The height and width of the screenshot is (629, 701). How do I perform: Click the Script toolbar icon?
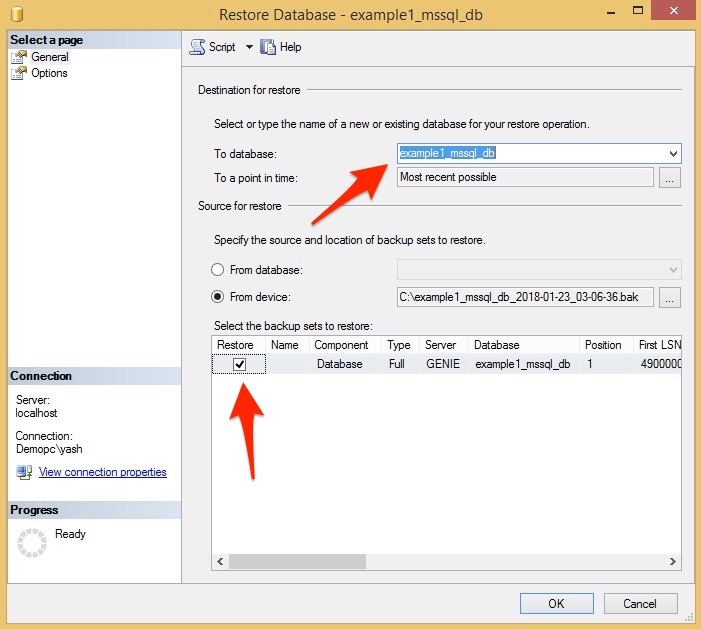pos(197,47)
